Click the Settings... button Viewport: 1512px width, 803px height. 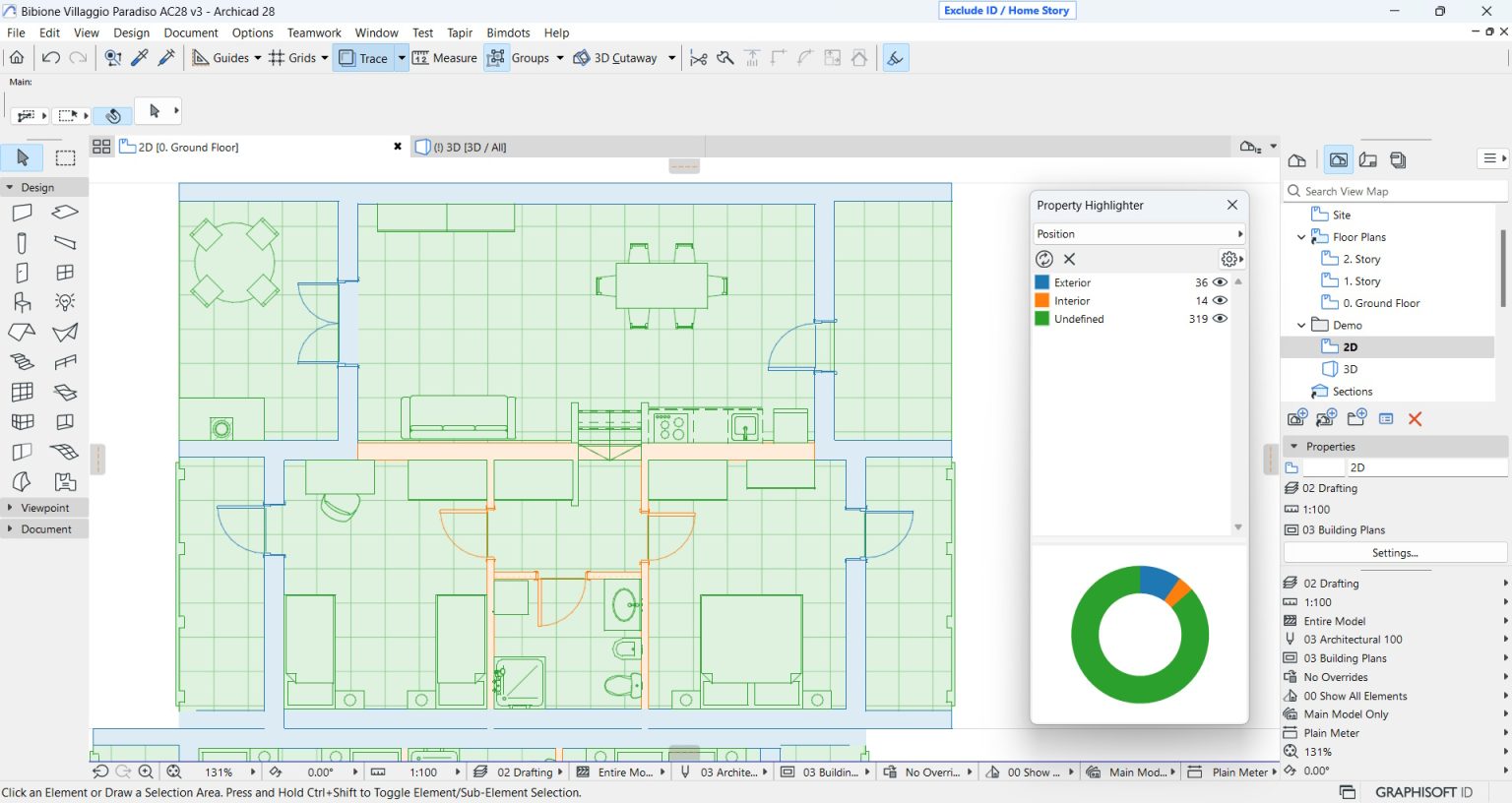coord(1395,553)
